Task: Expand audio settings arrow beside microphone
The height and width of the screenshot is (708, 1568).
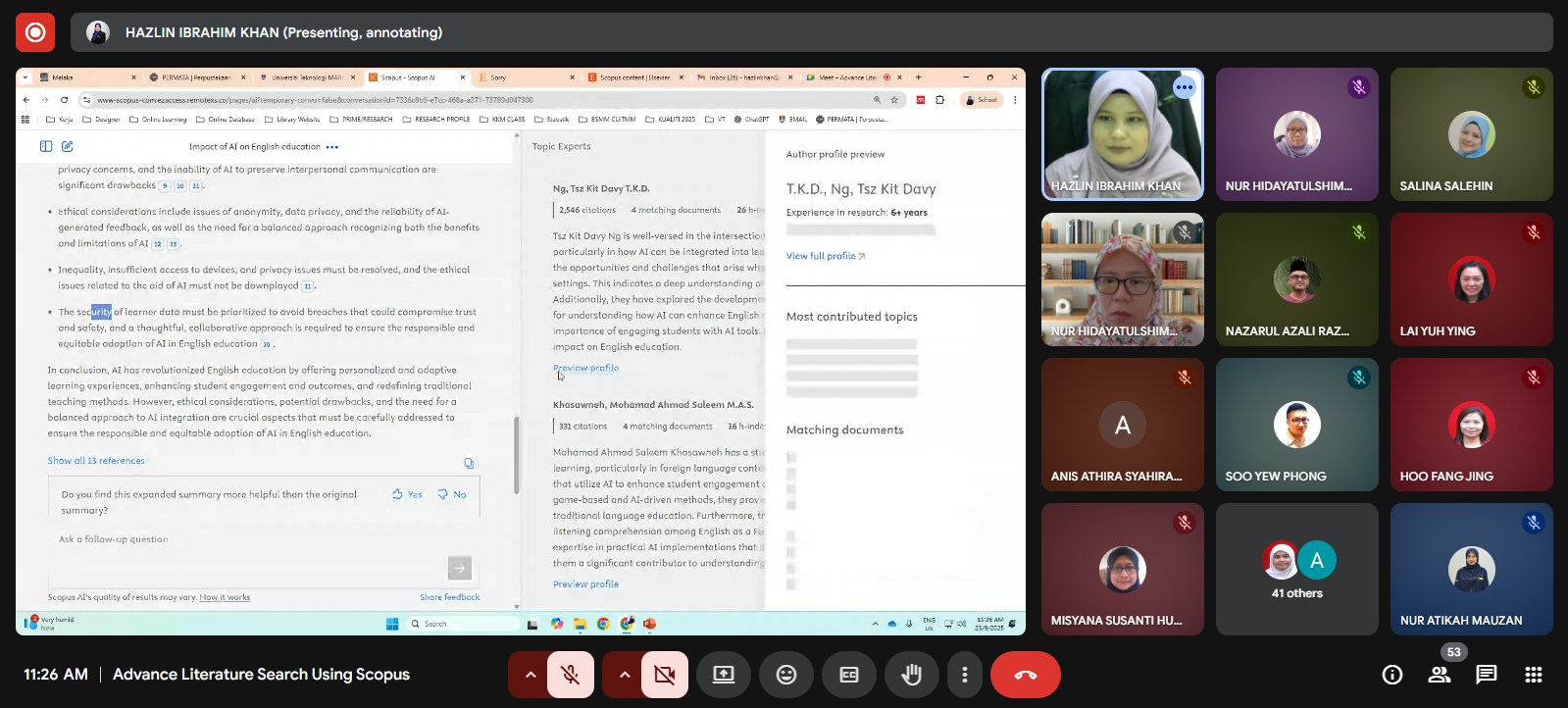Action: pyautogui.click(x=530, y=675)
